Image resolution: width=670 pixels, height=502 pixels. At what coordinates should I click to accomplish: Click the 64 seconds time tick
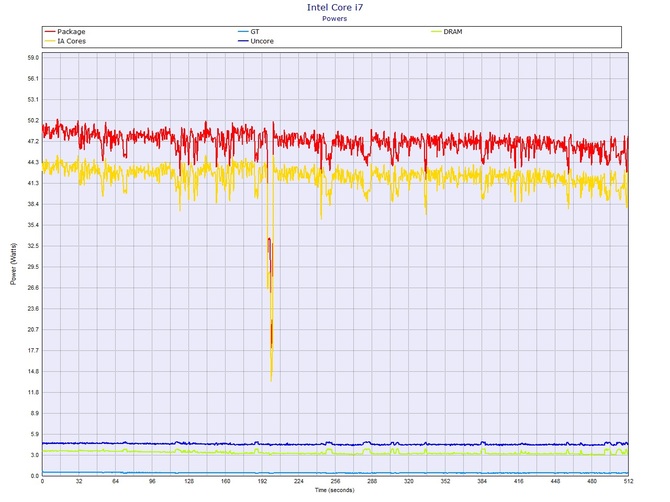pyautogui.click(x=115, y=481)
